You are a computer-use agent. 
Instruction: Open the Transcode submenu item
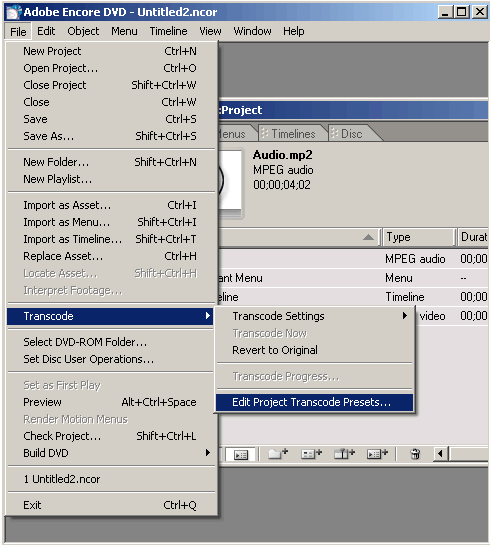click(110, 316)
